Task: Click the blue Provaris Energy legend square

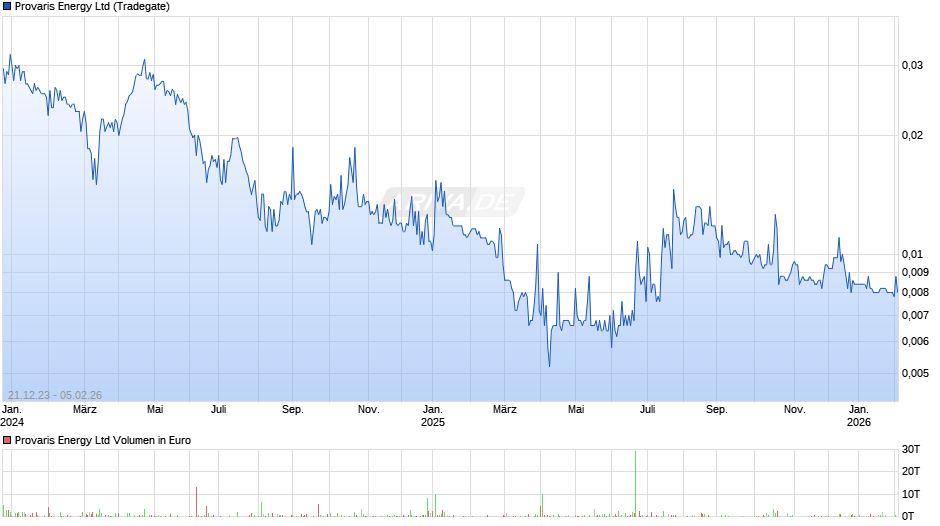Action: click(x=7, y=7)
